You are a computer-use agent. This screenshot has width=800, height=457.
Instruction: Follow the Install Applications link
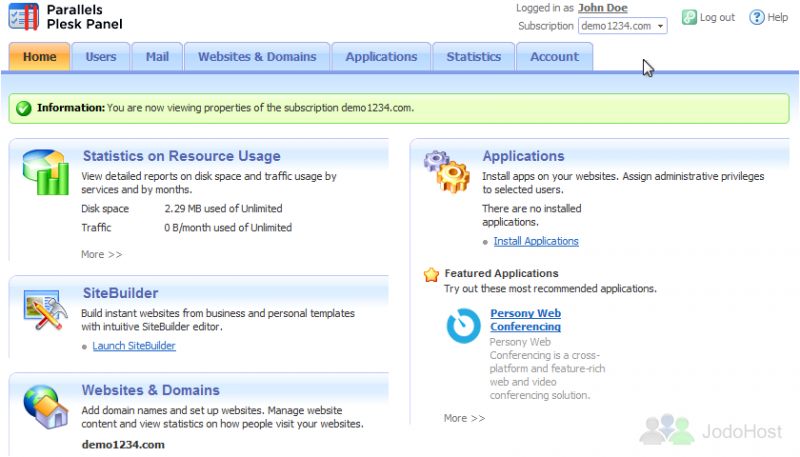pyautogui.click(x=536, y=241)
